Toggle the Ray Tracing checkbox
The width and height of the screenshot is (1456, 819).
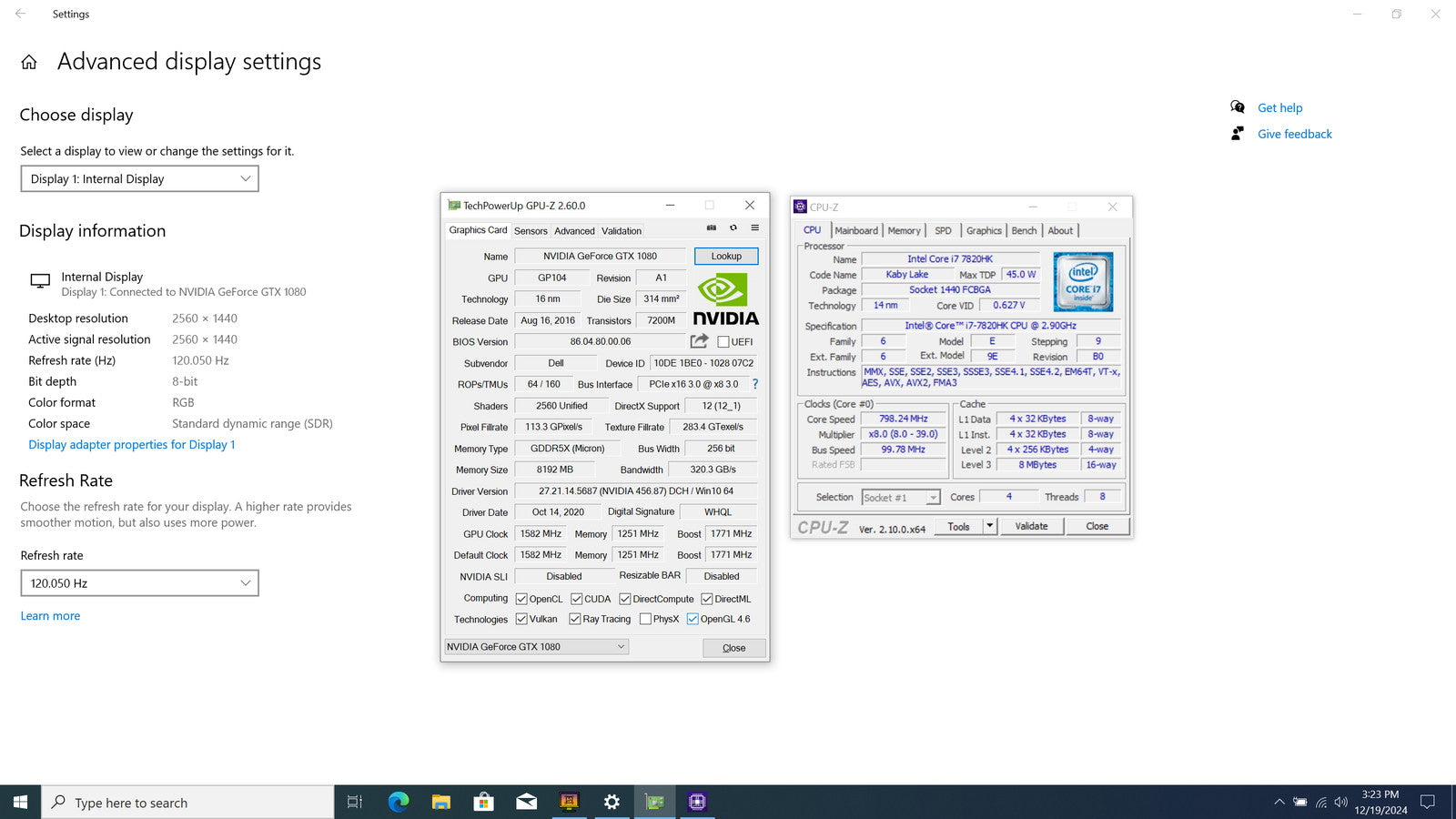[x=575, y=619]
